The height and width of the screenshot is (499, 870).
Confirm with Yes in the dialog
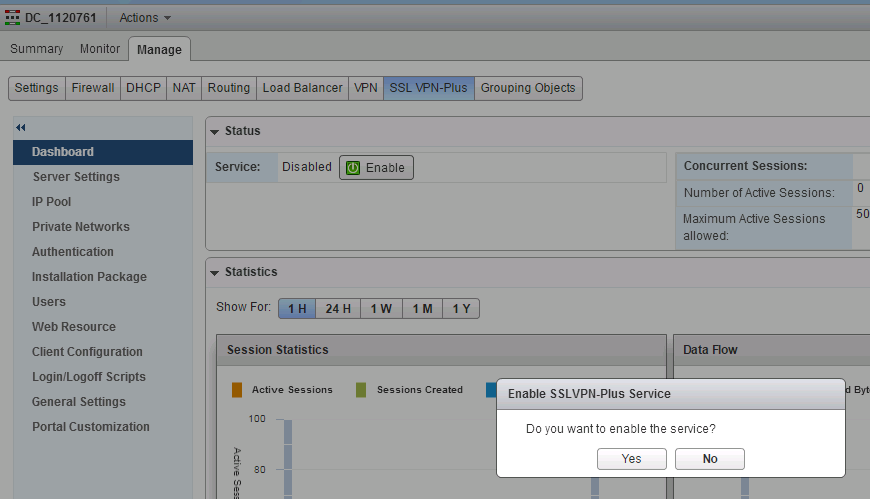(631, 459)
